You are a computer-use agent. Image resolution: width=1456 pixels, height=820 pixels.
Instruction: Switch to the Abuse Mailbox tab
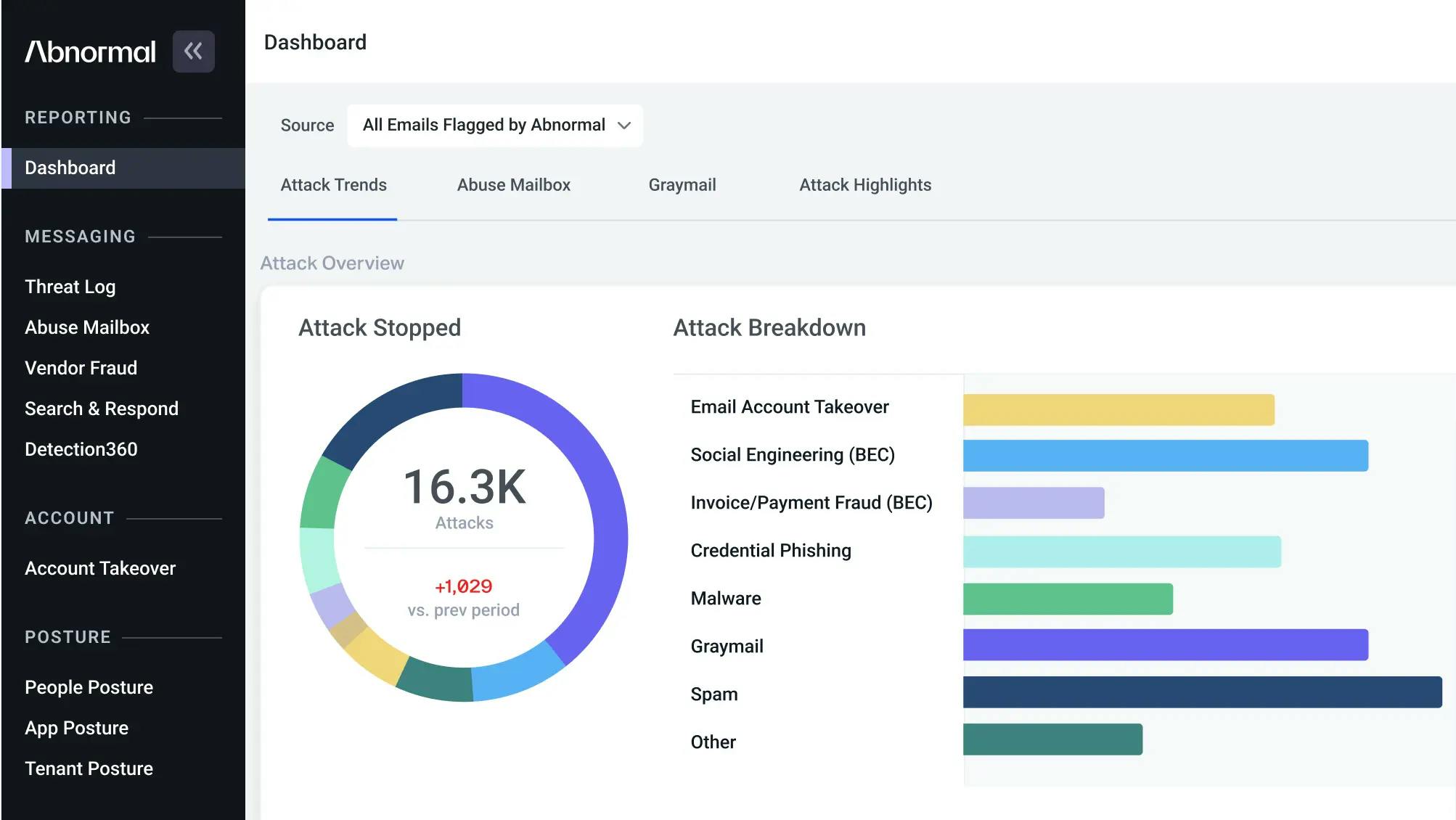(x=513, y=185)
